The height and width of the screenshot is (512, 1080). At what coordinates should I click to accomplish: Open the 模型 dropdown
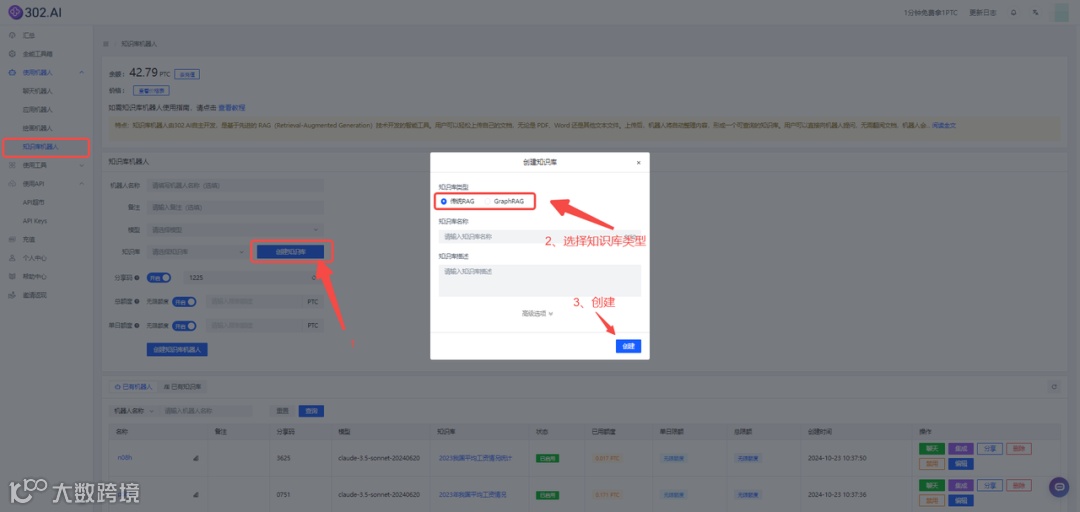click(x=236, y=229)
